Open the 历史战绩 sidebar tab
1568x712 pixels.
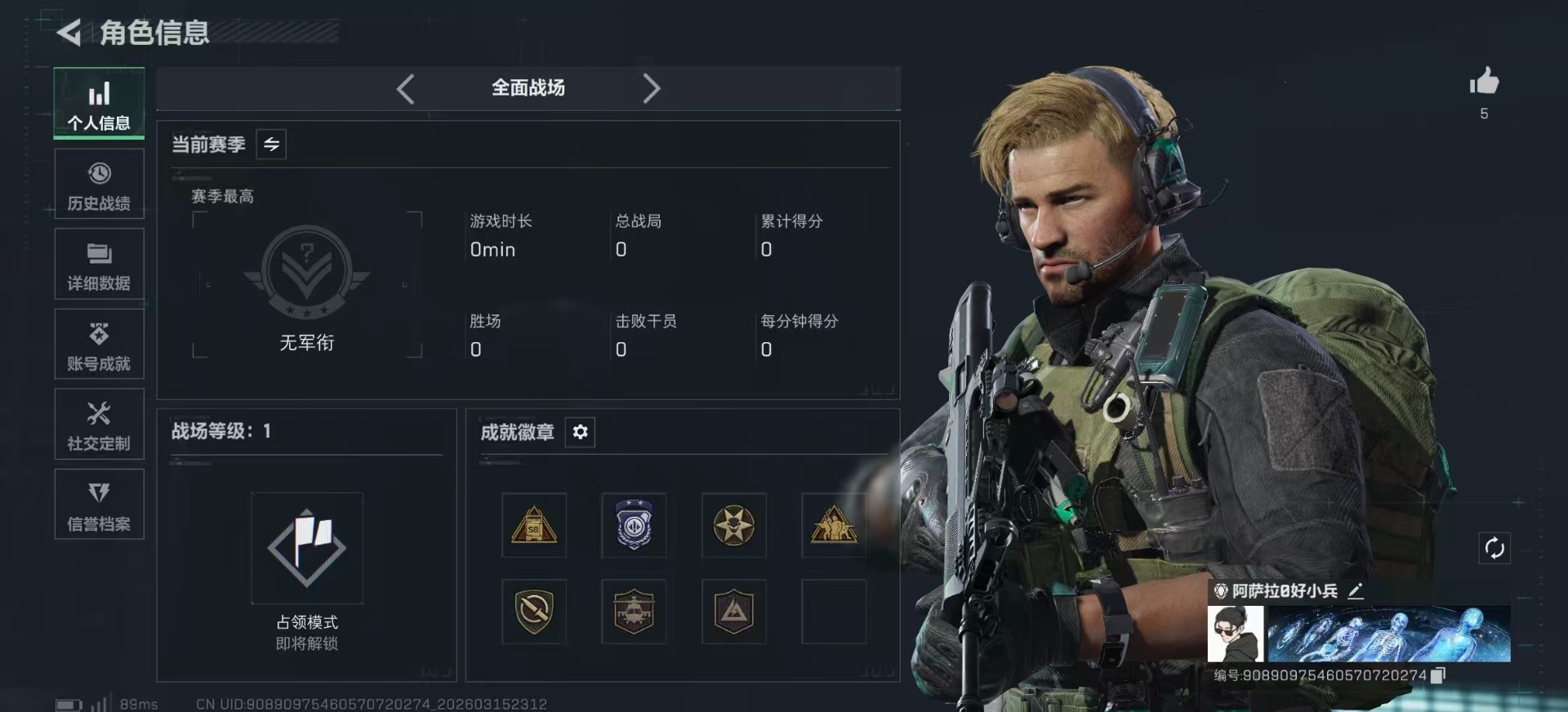coord(99,185)
